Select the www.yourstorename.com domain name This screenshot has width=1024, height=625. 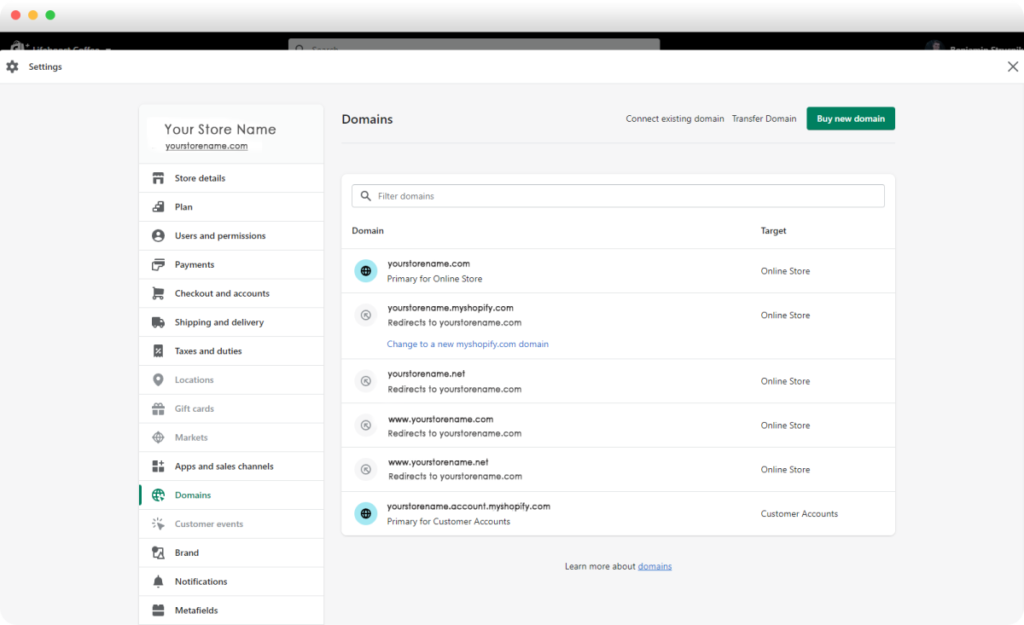(x=441, y=419)
